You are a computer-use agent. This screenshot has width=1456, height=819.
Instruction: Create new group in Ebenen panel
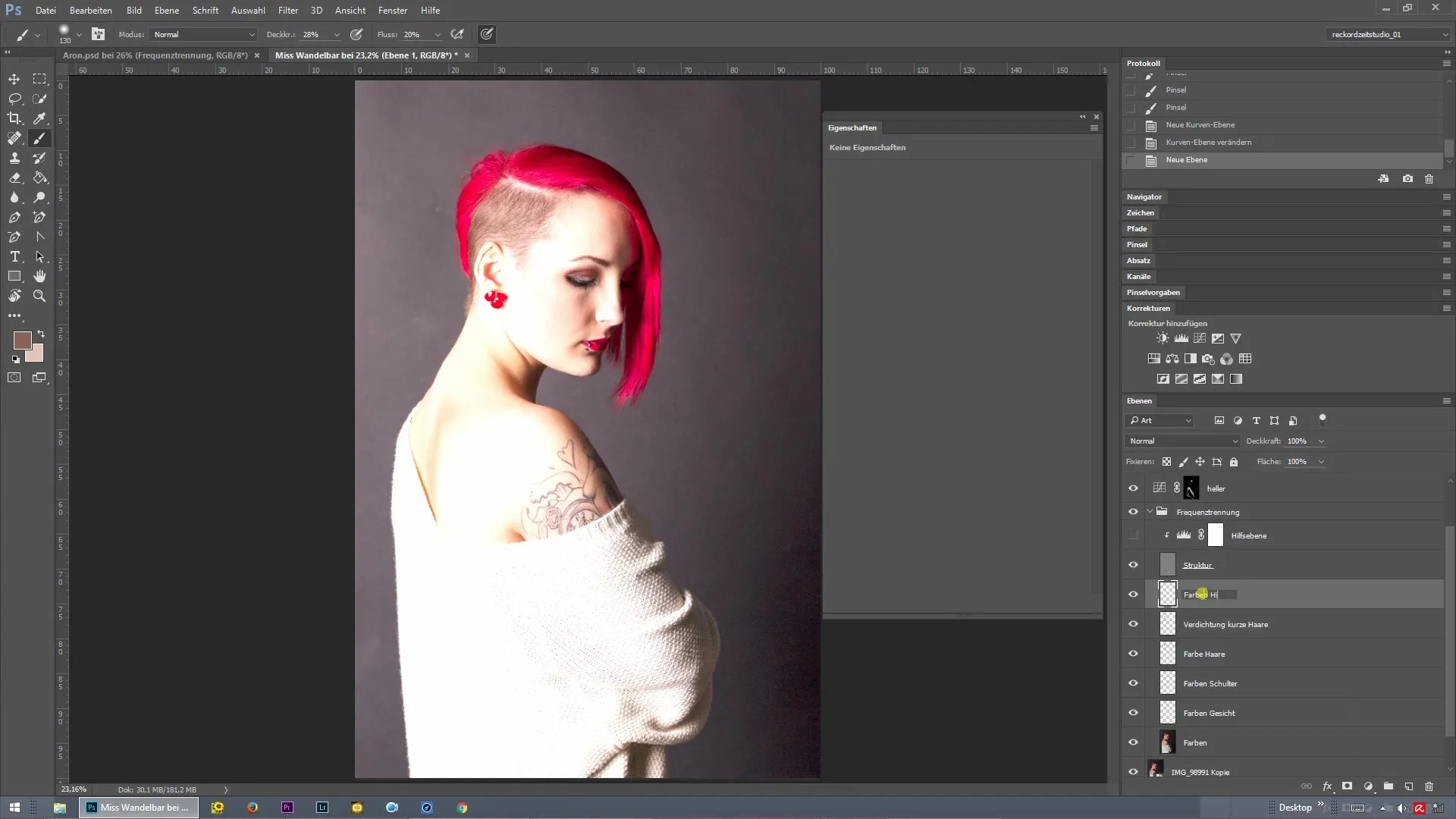coord(1388,786)
